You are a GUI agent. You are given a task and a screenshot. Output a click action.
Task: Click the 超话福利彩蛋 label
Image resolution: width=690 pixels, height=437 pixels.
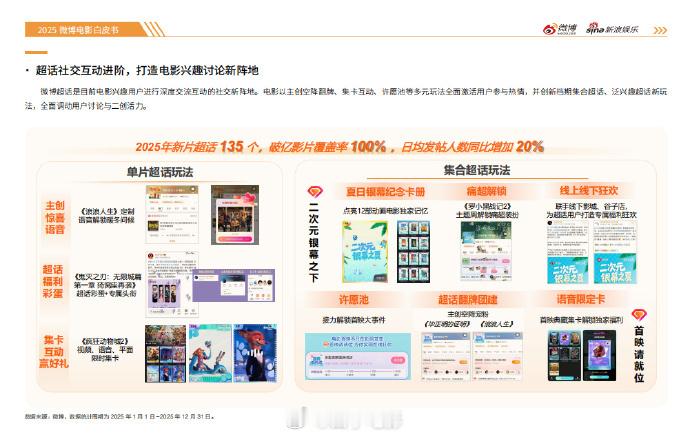pos(52,281)
